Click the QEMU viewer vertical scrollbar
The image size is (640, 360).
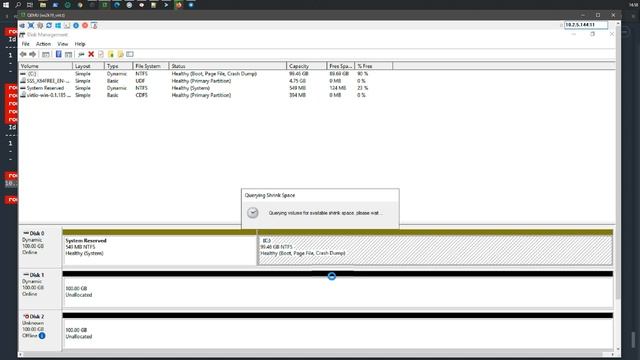(x=618, y=163)
